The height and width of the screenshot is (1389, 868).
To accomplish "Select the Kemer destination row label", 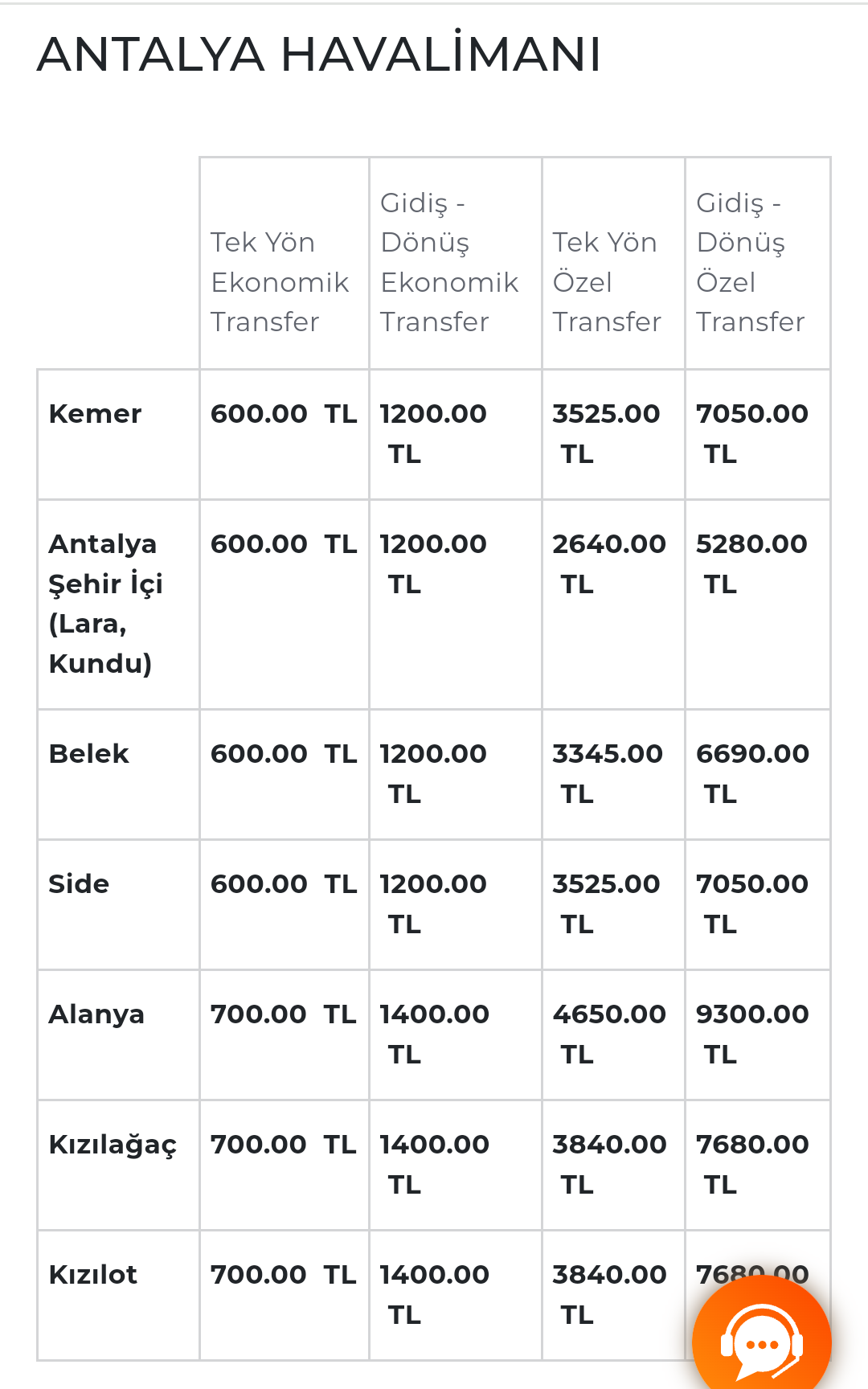I will (95, 413).
